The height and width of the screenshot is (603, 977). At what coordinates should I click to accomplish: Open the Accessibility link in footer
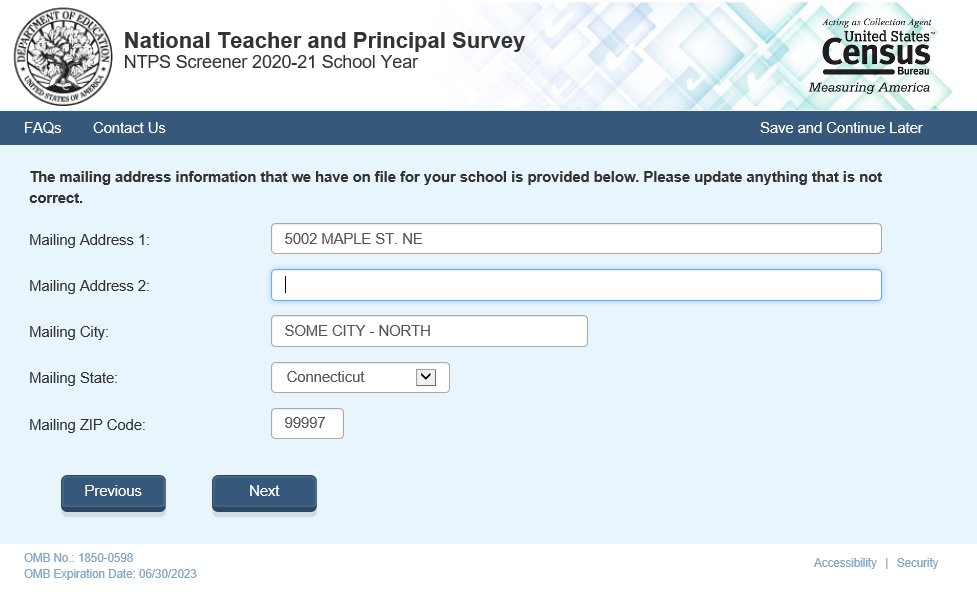(x=845, y=563)
